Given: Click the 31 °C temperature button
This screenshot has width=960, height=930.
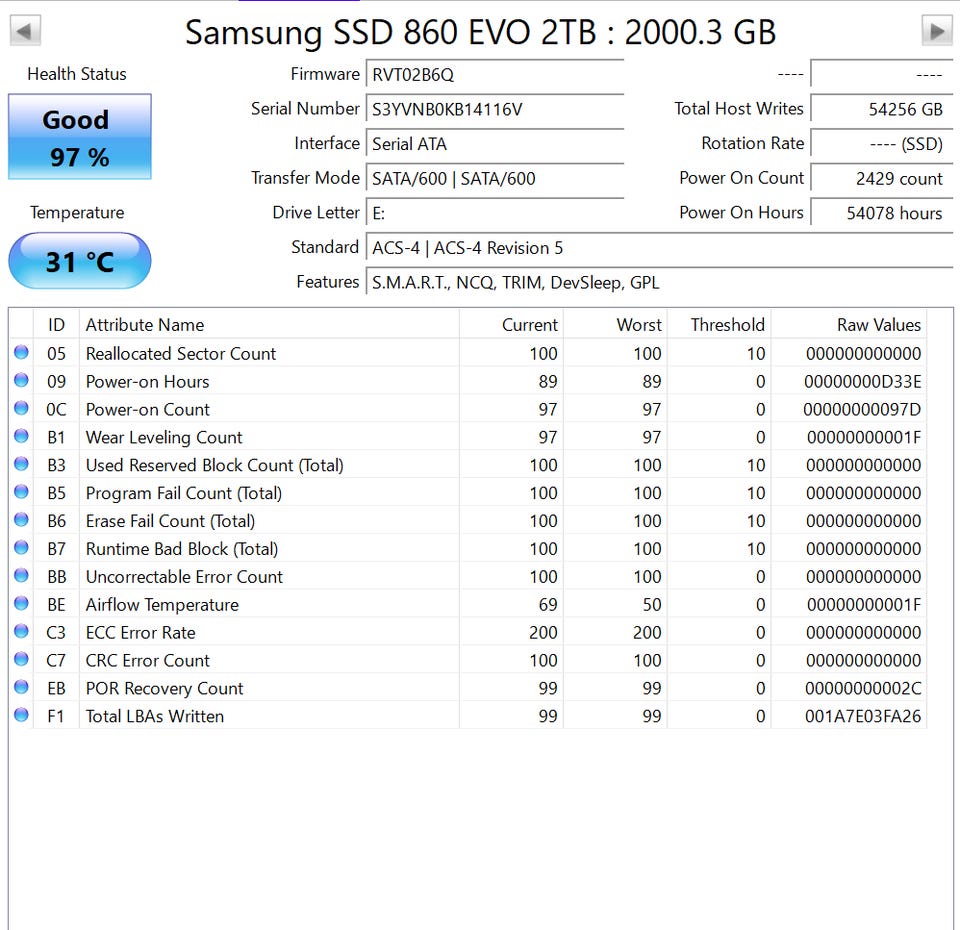Looking at the screenshot, I should click(80, 261).
